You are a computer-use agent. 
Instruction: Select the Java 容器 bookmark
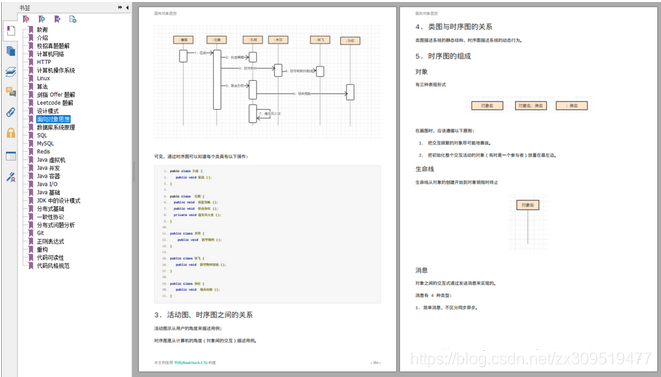pos(48,176)
